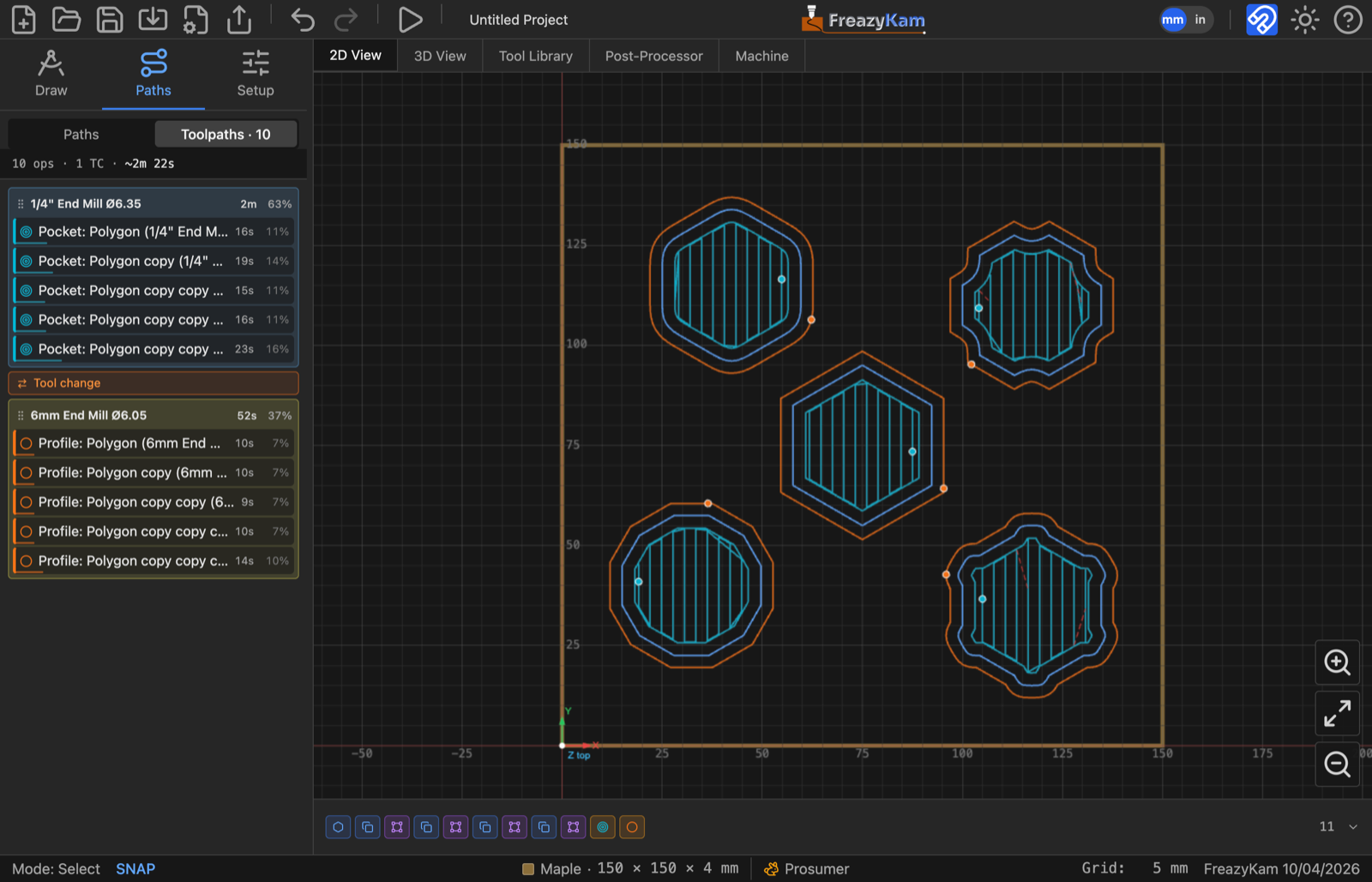This screenshot has height=882, width=1372.
Task: Save project with floppy disk icon
Action: pos(110,19)
